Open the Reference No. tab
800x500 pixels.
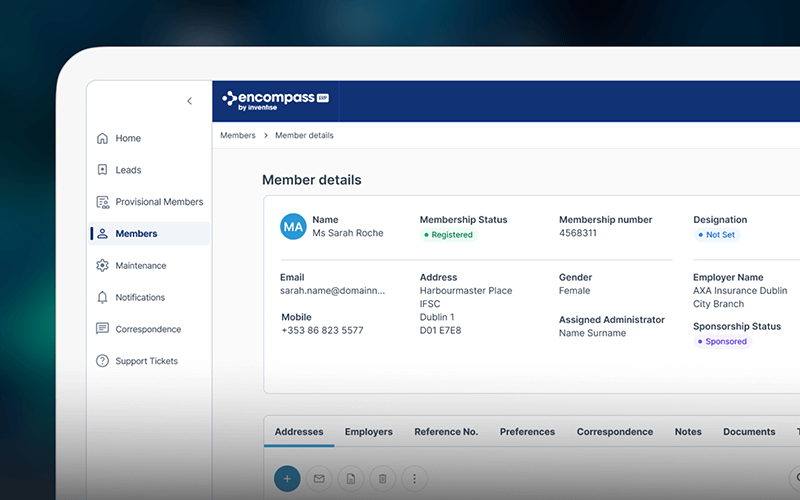click(x=446, y=432)
